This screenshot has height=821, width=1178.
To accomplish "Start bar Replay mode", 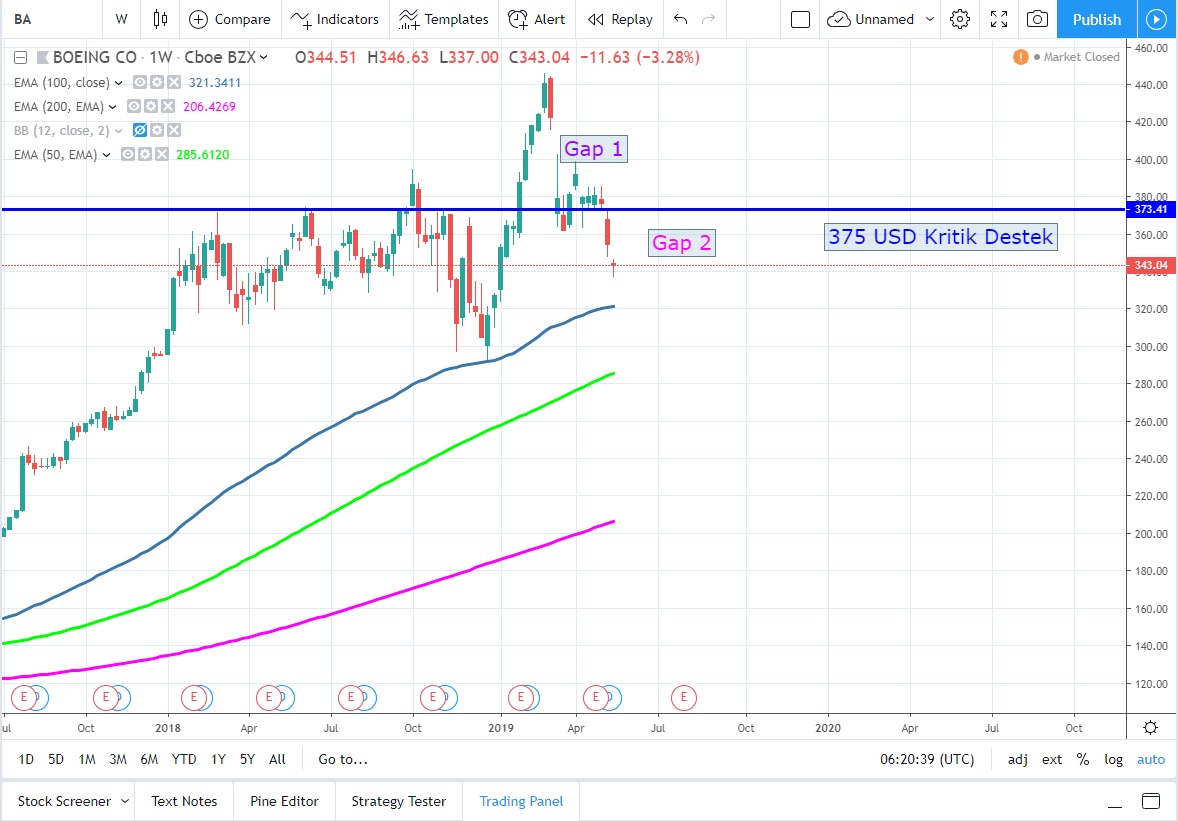I will (x=620, y=20).
